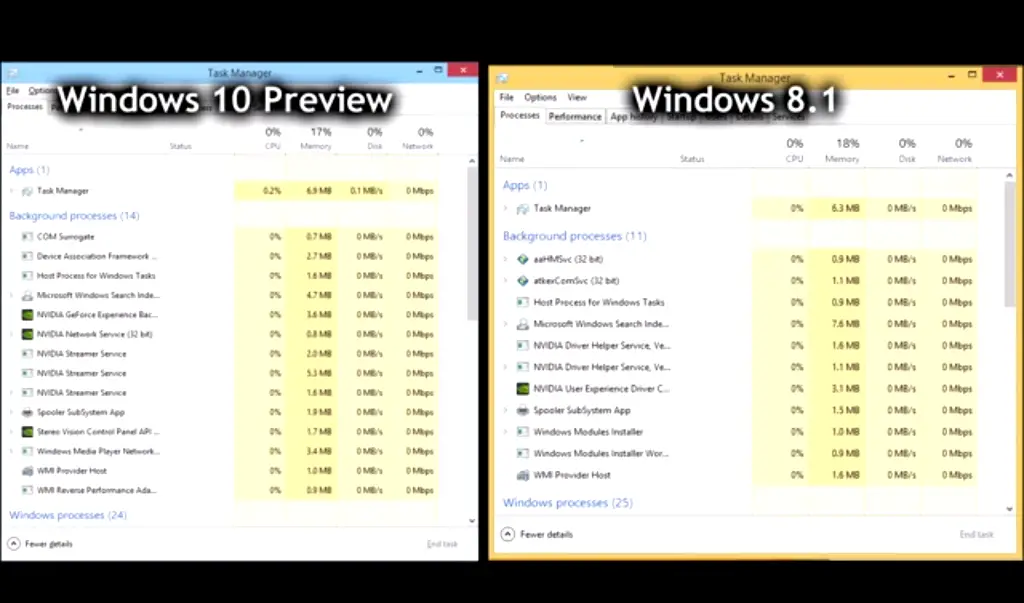Select NVIDIA User Experience Driver icon

coord(522,389)
